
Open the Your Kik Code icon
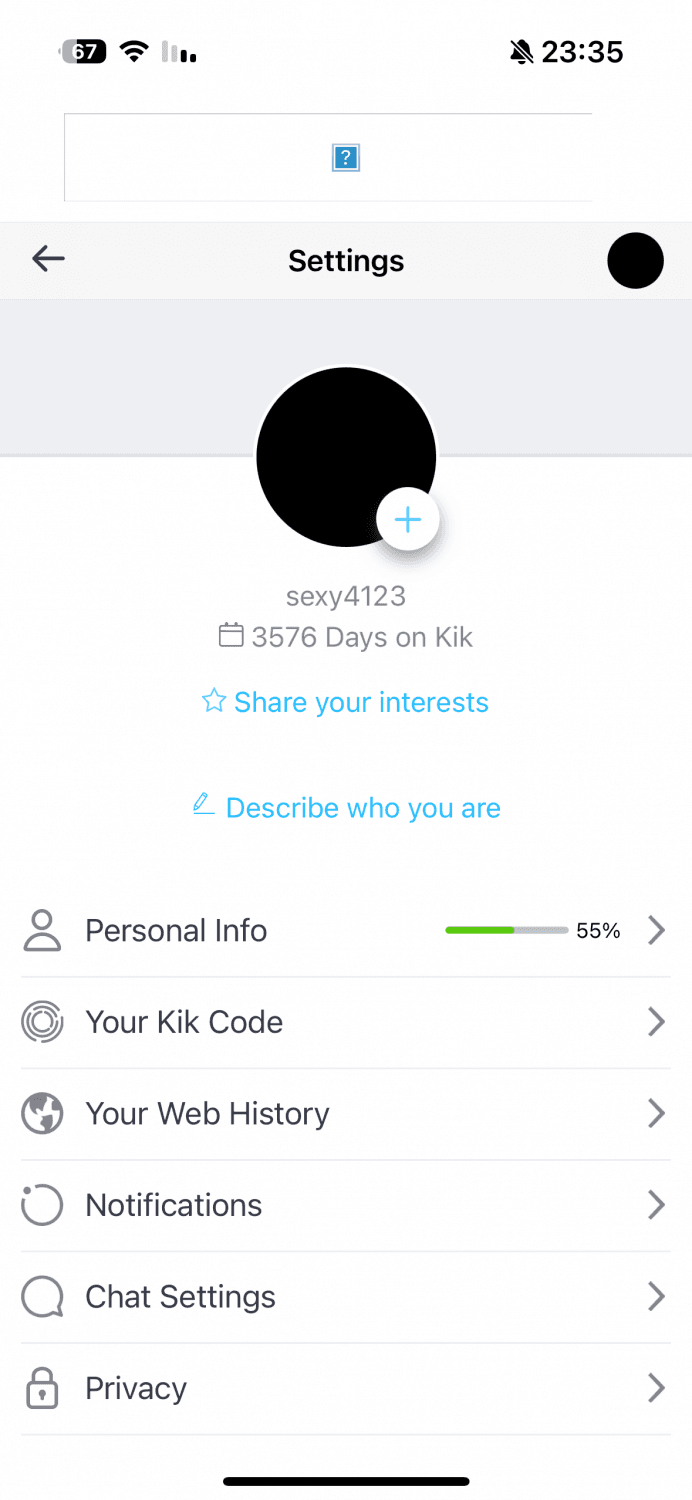pyautogui.click(x=42, y=1021)
